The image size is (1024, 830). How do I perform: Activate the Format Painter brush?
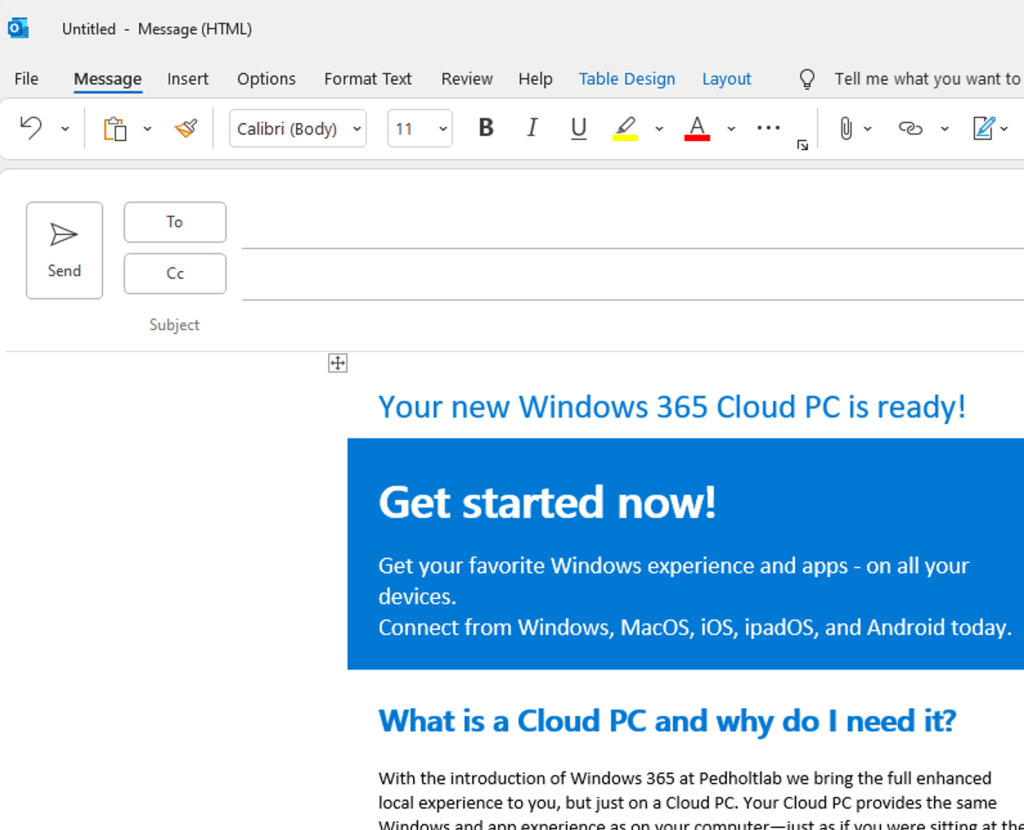(x=186, y=128)
